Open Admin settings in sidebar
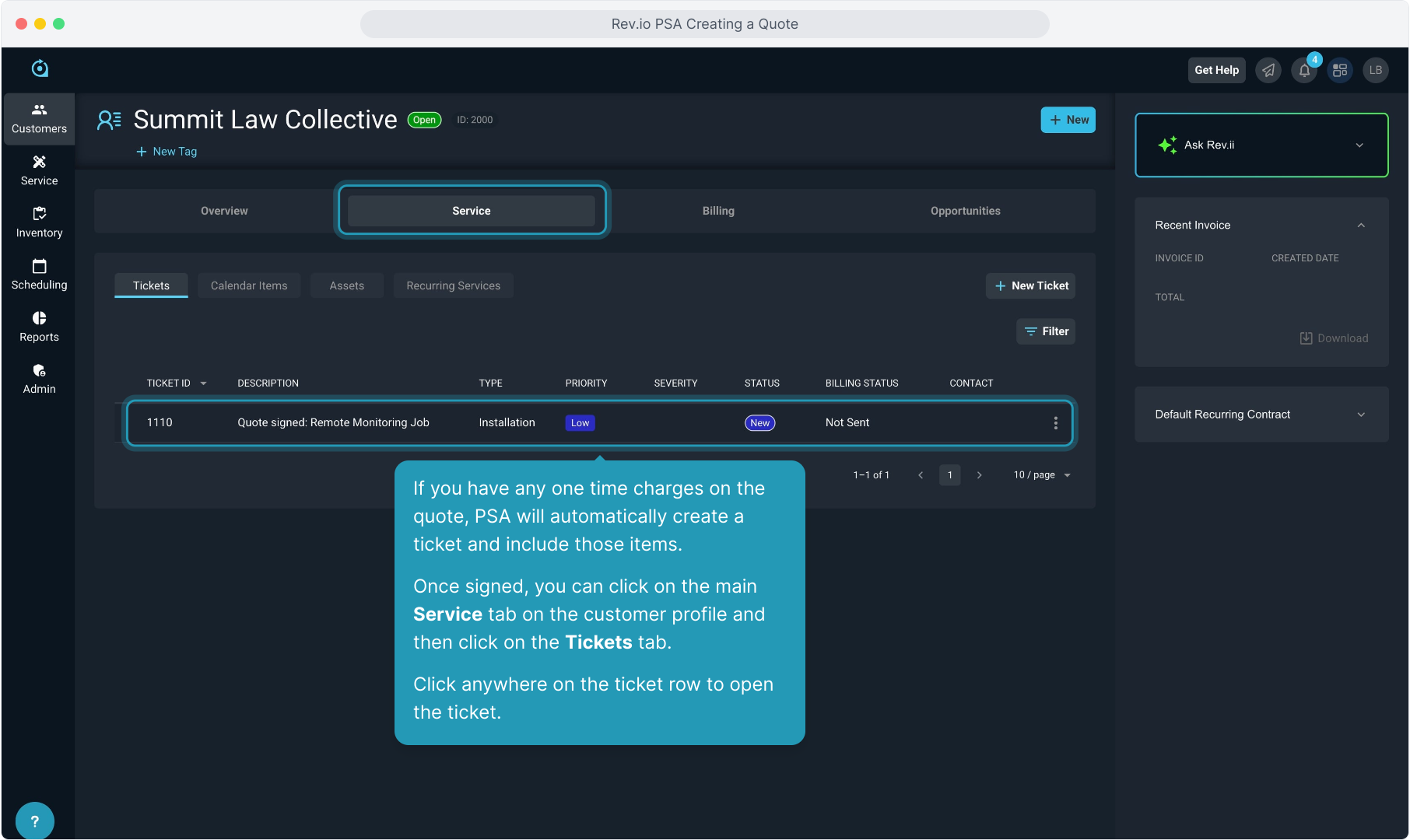This screenshot has width=1410, height=840. point(39,379)
